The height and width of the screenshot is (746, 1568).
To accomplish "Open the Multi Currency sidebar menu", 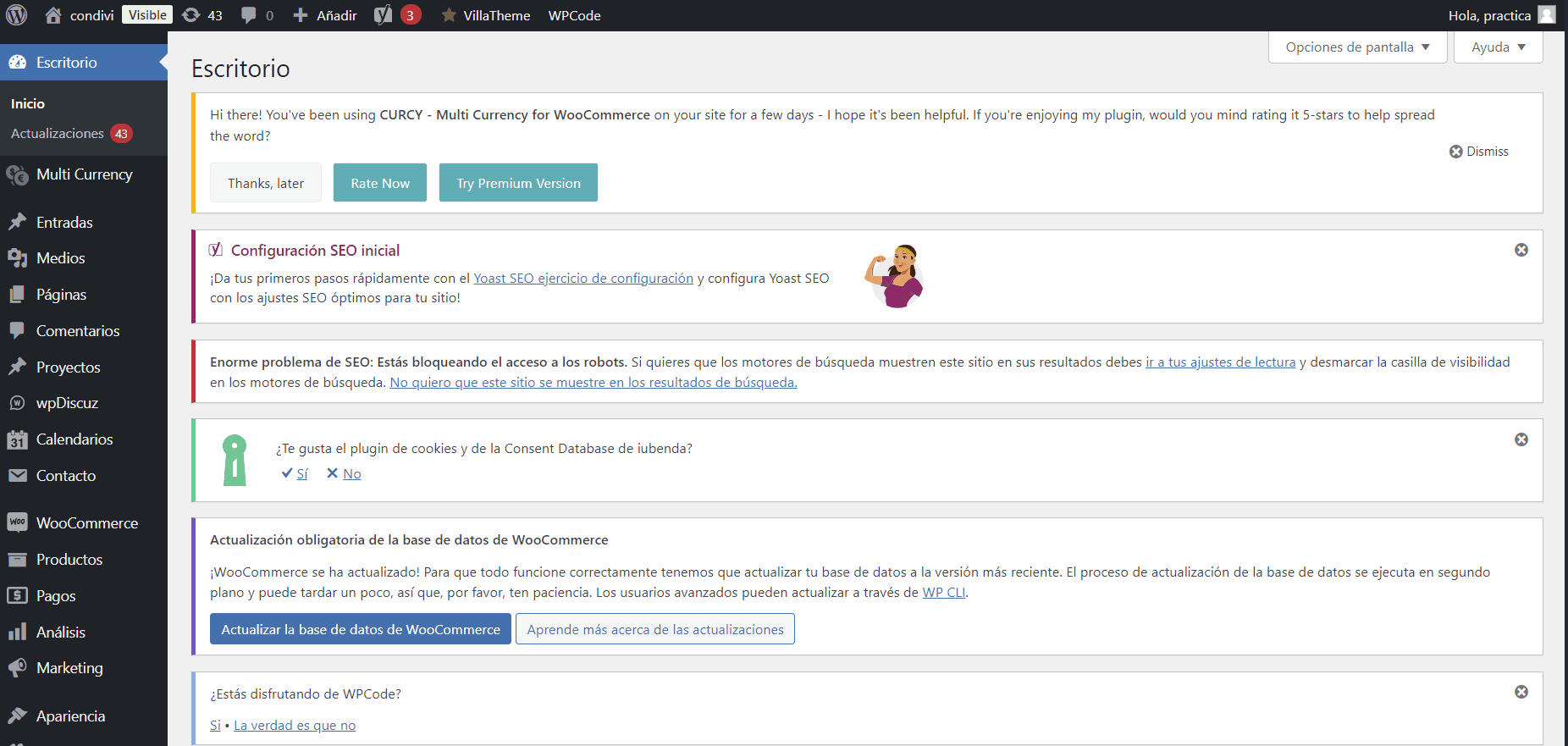I will (84, 174).
